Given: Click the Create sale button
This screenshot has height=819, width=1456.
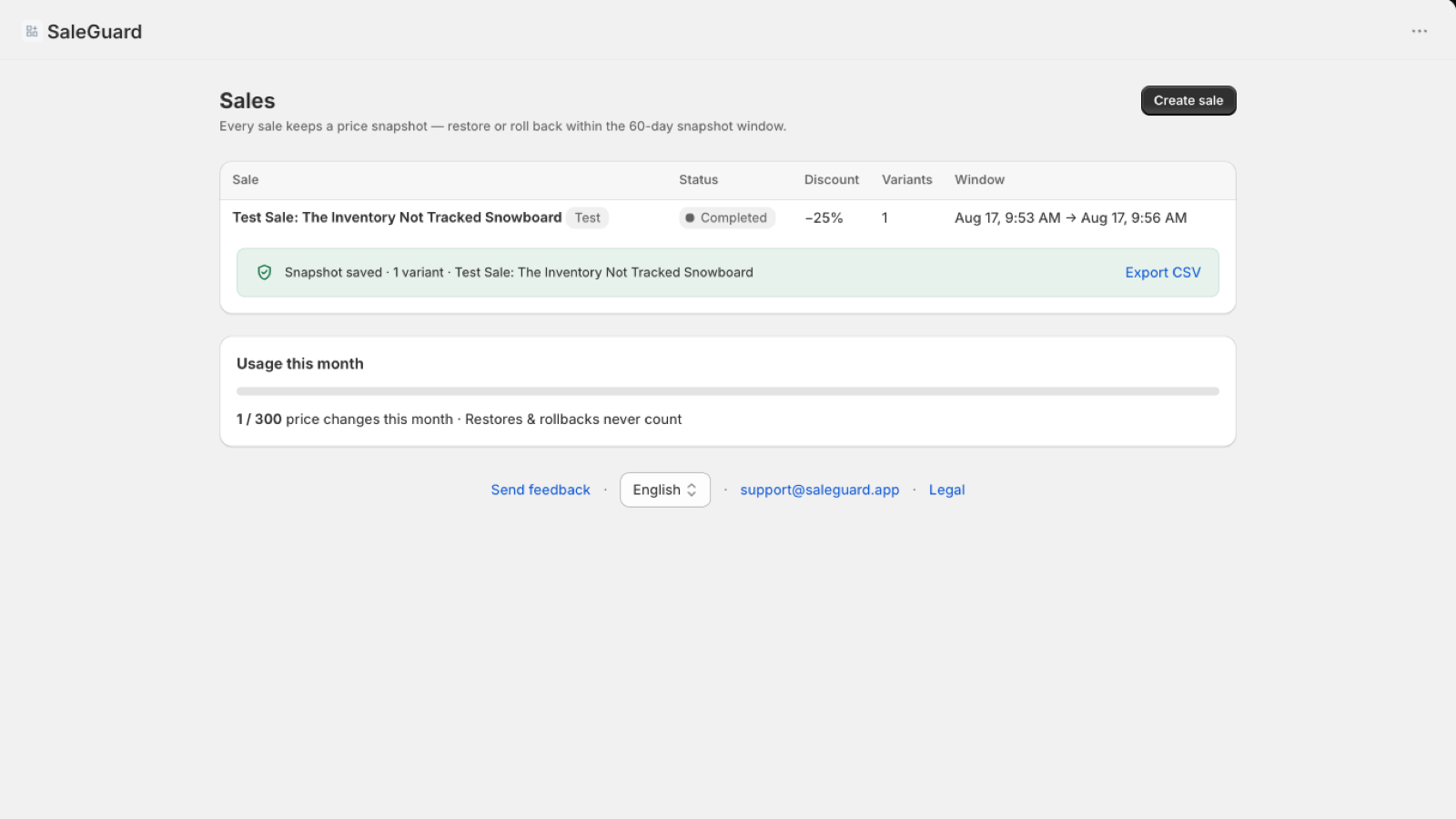Looking at the screenshot, I should [1188, 101].
